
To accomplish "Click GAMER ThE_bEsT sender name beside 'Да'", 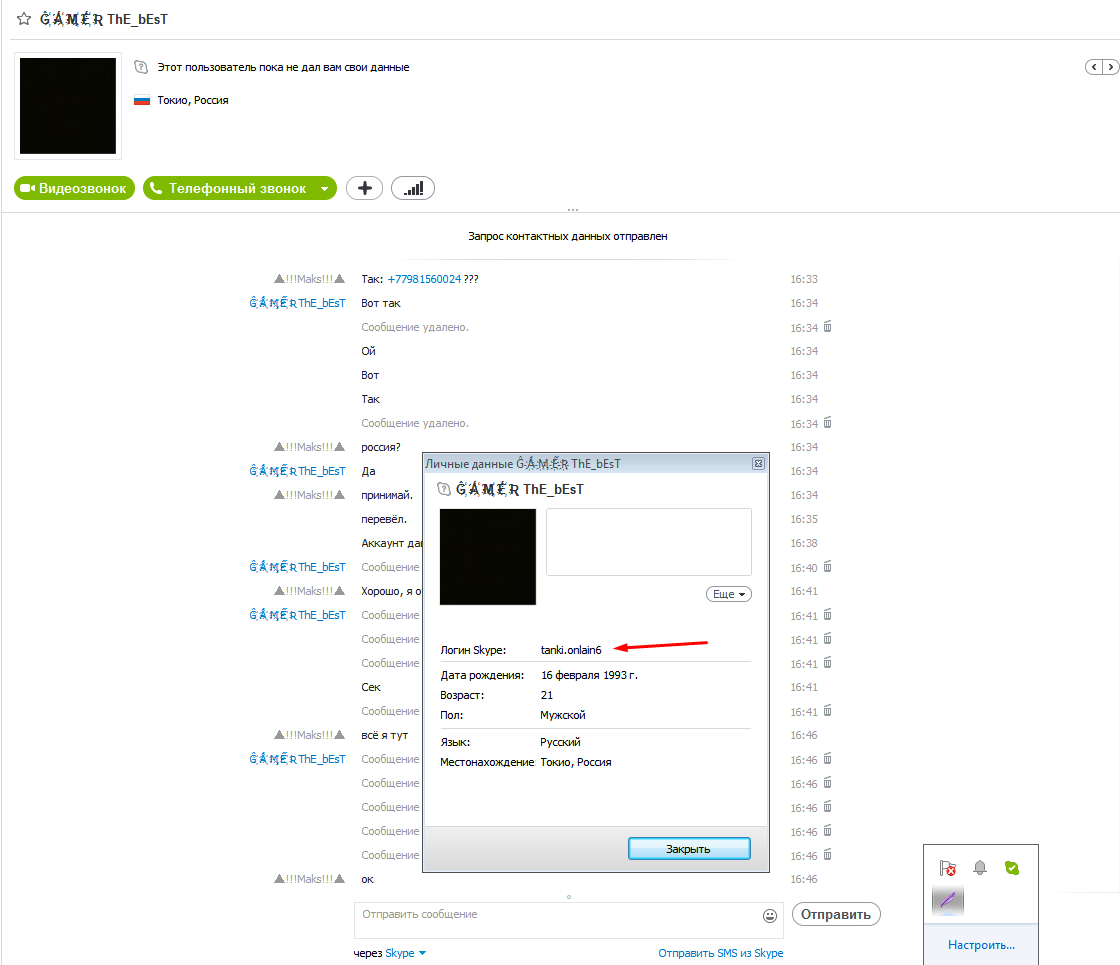I will point(297,471).
